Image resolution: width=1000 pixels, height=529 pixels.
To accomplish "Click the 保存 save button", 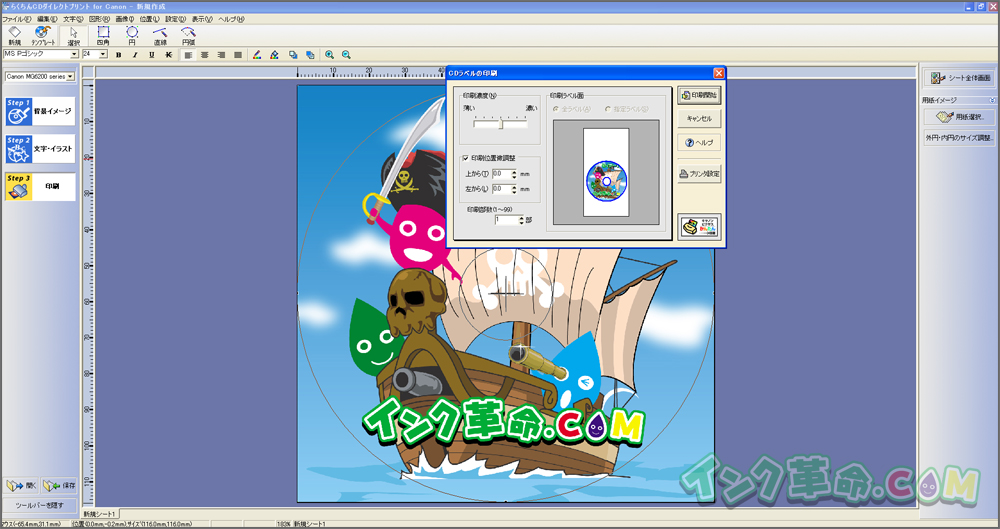I will click(x=59, y=486).
